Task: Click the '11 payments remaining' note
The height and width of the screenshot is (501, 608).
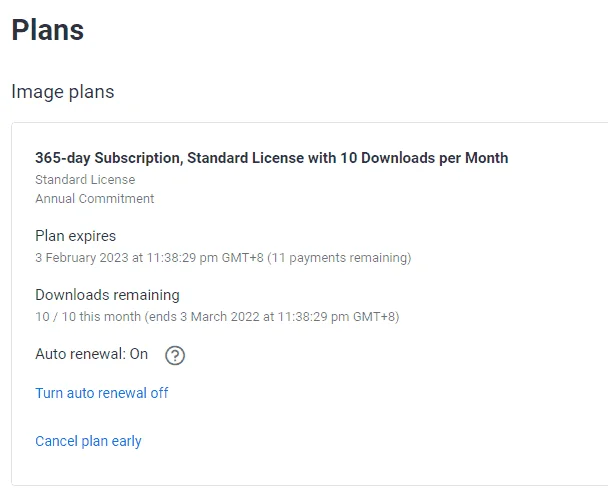Action: pos(339,258)
